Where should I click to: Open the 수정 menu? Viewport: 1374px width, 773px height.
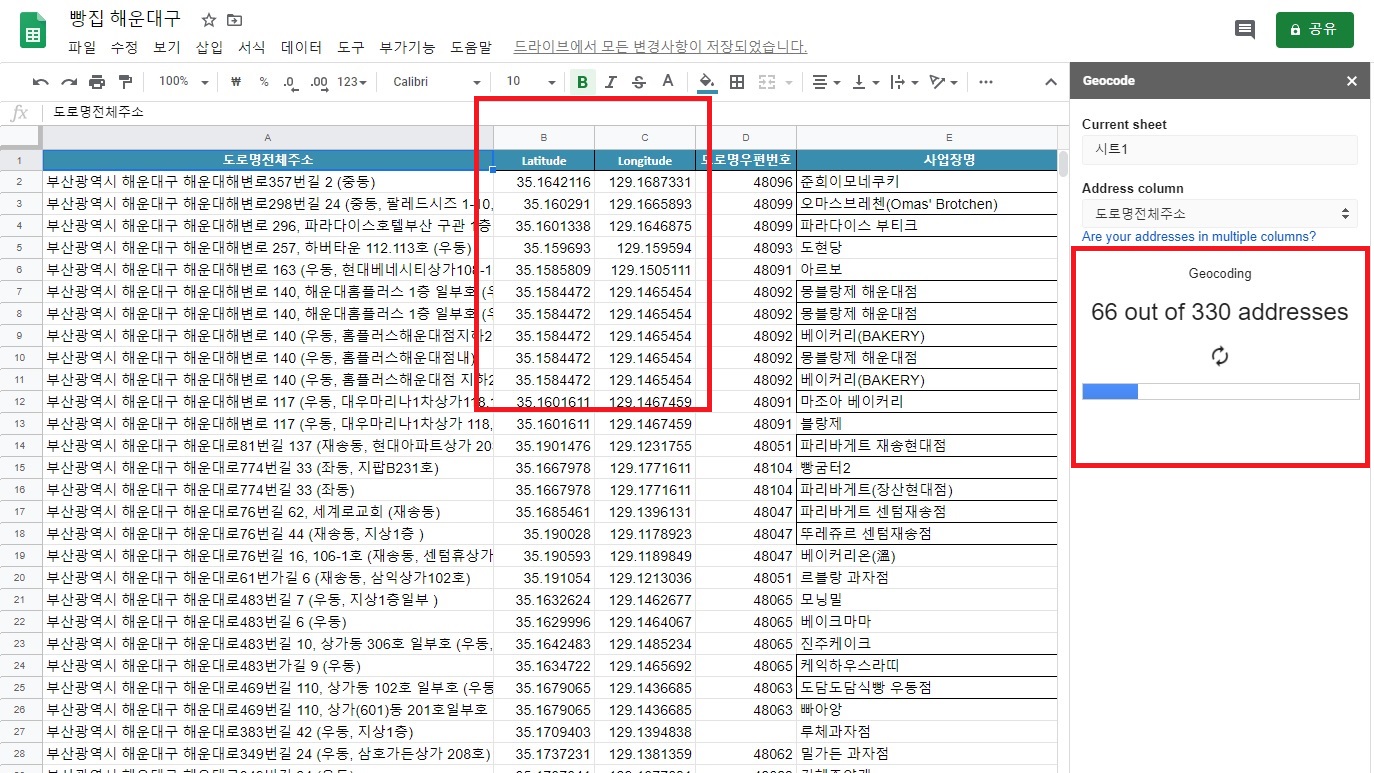pyautogui.click(x=124, y=47)
